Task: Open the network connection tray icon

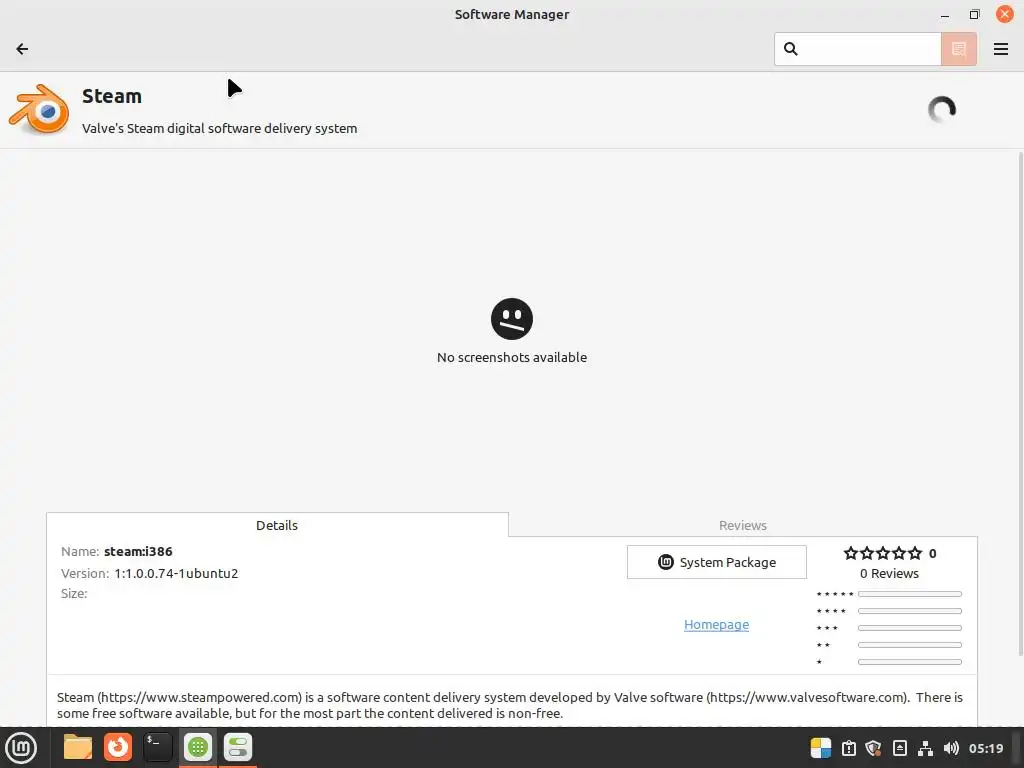Action: [x=925, y=748]
